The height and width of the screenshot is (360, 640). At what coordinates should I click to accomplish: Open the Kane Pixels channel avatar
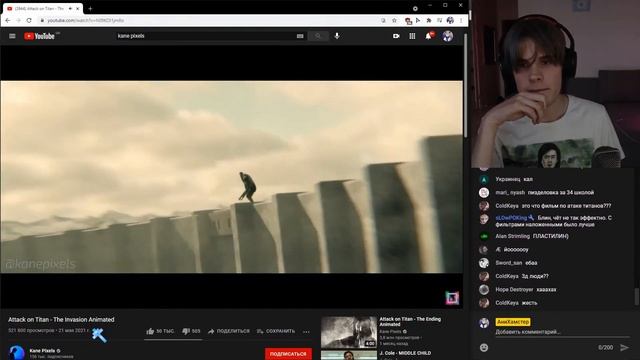pos(17,353)
